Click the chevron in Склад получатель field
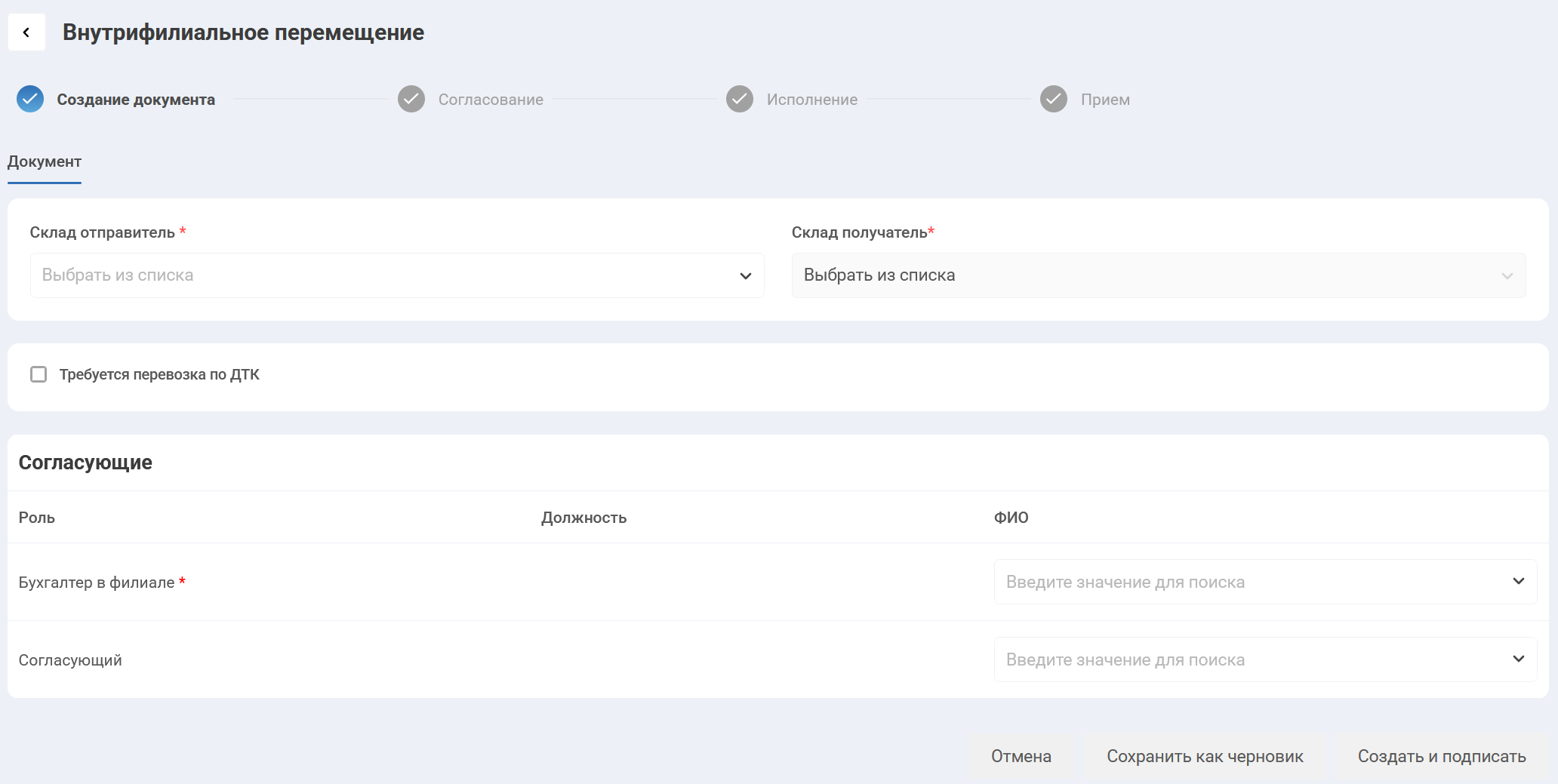 click(x=1507, y=276)
